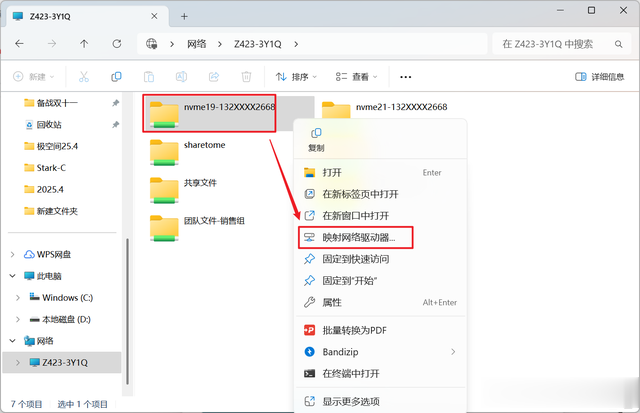Click the share icon in toolbar
Screen dimensions: 640x413
[x=214, y=77]
